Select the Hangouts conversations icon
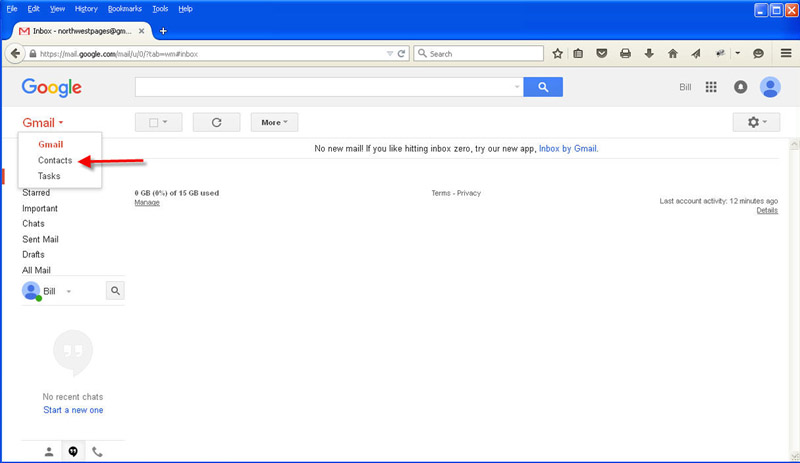The height and width of the screenshot is (463, 800). 73,451
